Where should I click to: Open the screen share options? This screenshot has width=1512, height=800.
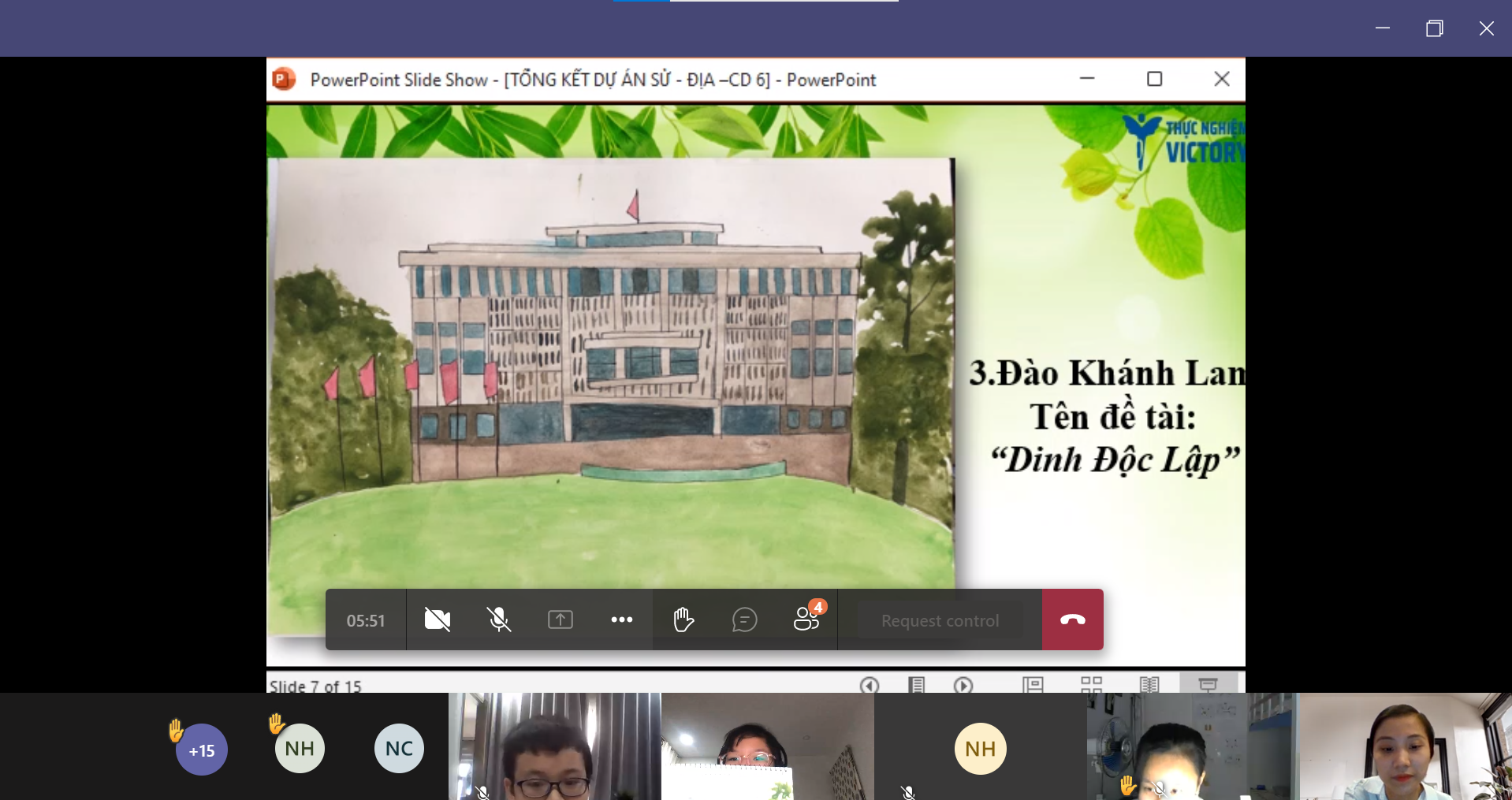560,620
